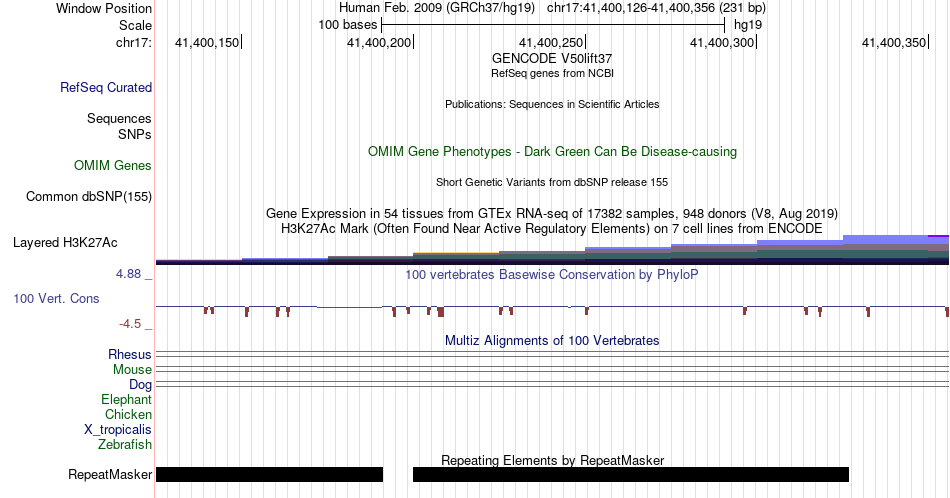The height and width of the screenshot is (498, 950).
Task: Click the Scale label
Action: 135,25
